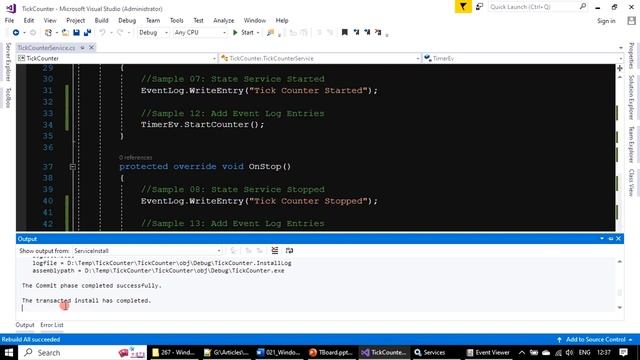Open the Windows Start menu
The image size is (640, 360).
(9, 352)
